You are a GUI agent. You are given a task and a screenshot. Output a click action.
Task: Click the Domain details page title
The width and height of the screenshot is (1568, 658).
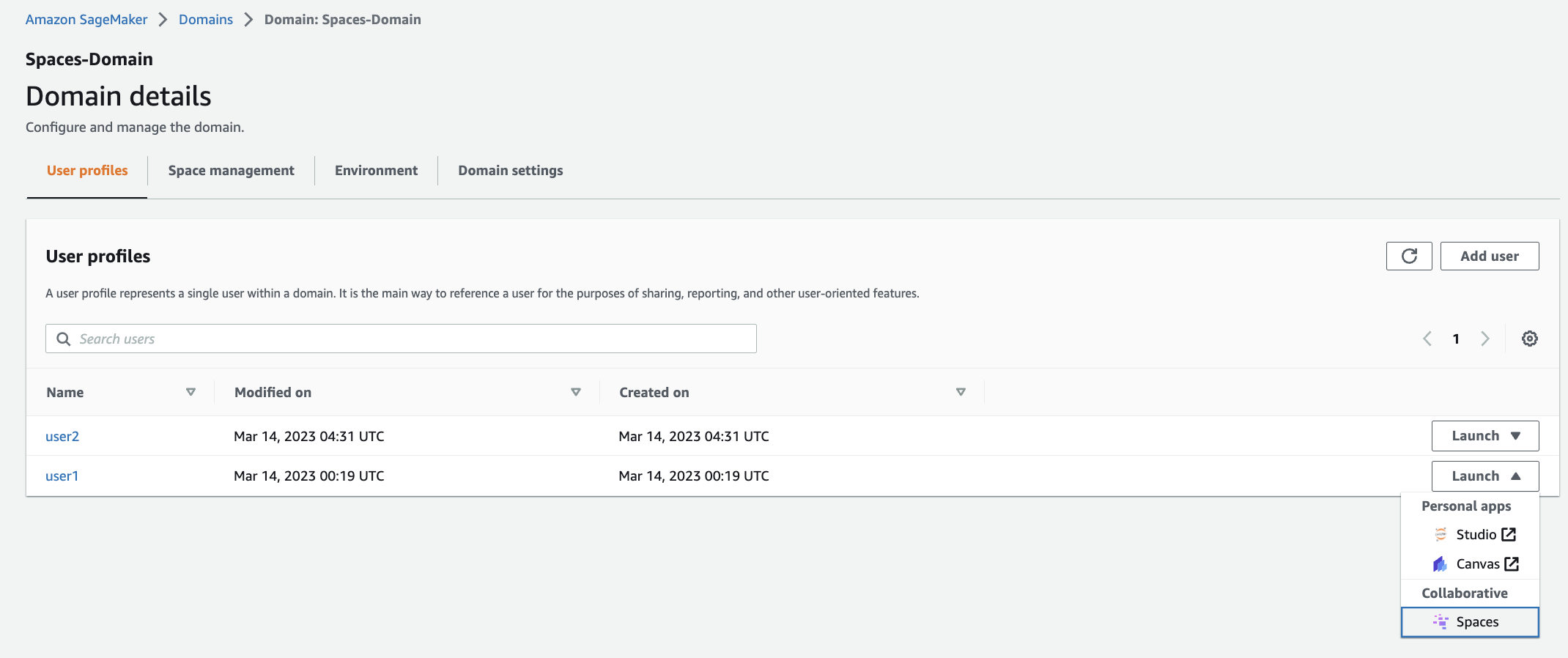click(119, 96)
